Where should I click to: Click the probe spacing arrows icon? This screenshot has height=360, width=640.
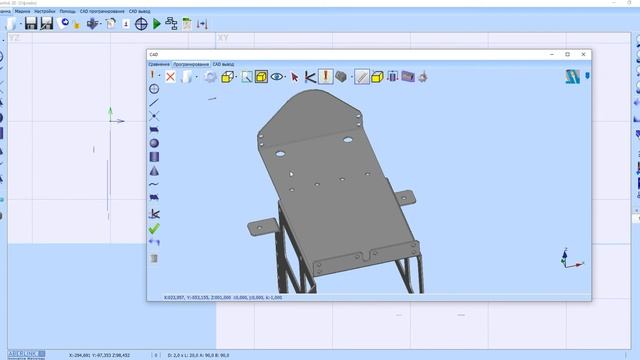pos(202,24)
